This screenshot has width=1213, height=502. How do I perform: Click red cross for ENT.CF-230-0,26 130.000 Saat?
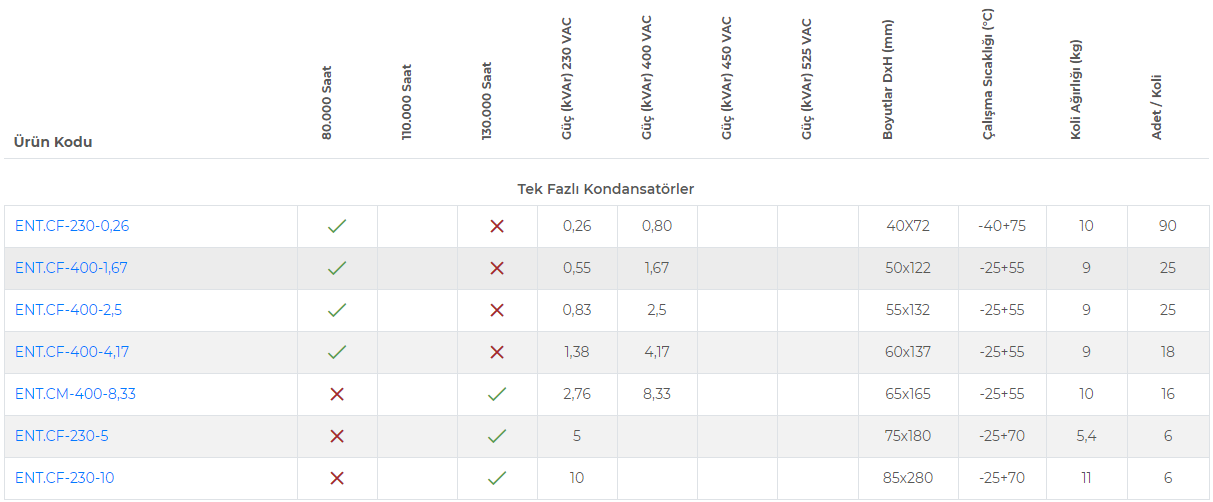click(497, 226)
